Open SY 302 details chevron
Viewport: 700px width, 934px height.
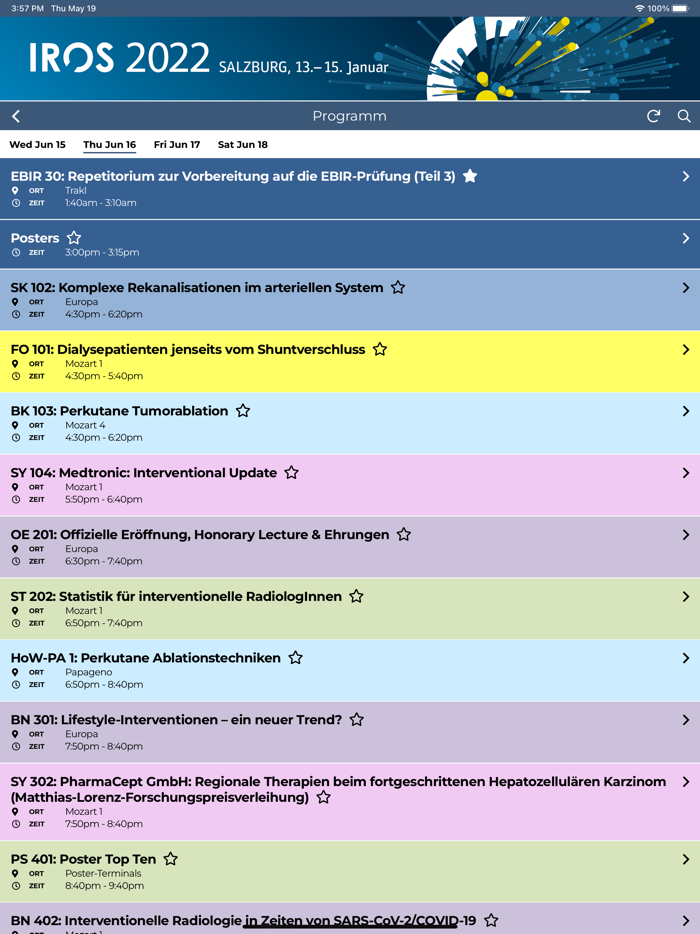click(x=686, y=782)
